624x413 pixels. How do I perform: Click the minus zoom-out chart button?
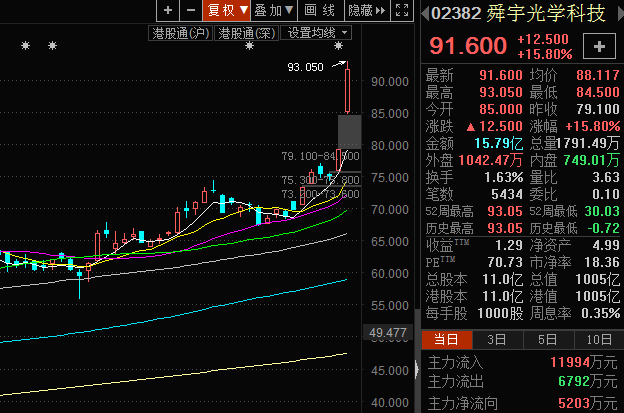[x=188, y=10]
